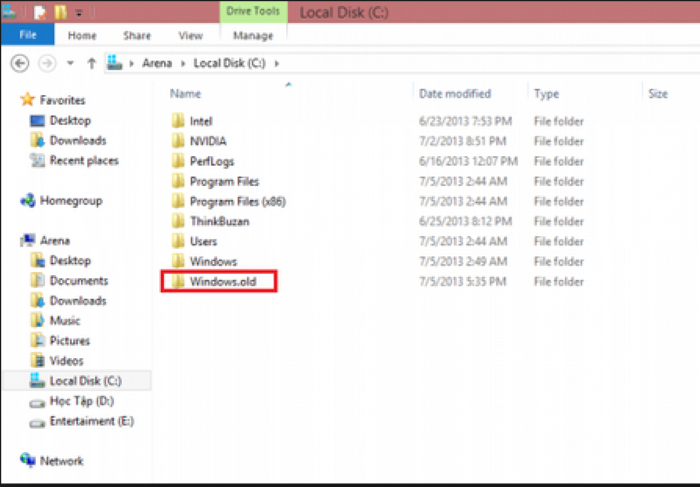Open Downloads under Favorites

point(78,141)
